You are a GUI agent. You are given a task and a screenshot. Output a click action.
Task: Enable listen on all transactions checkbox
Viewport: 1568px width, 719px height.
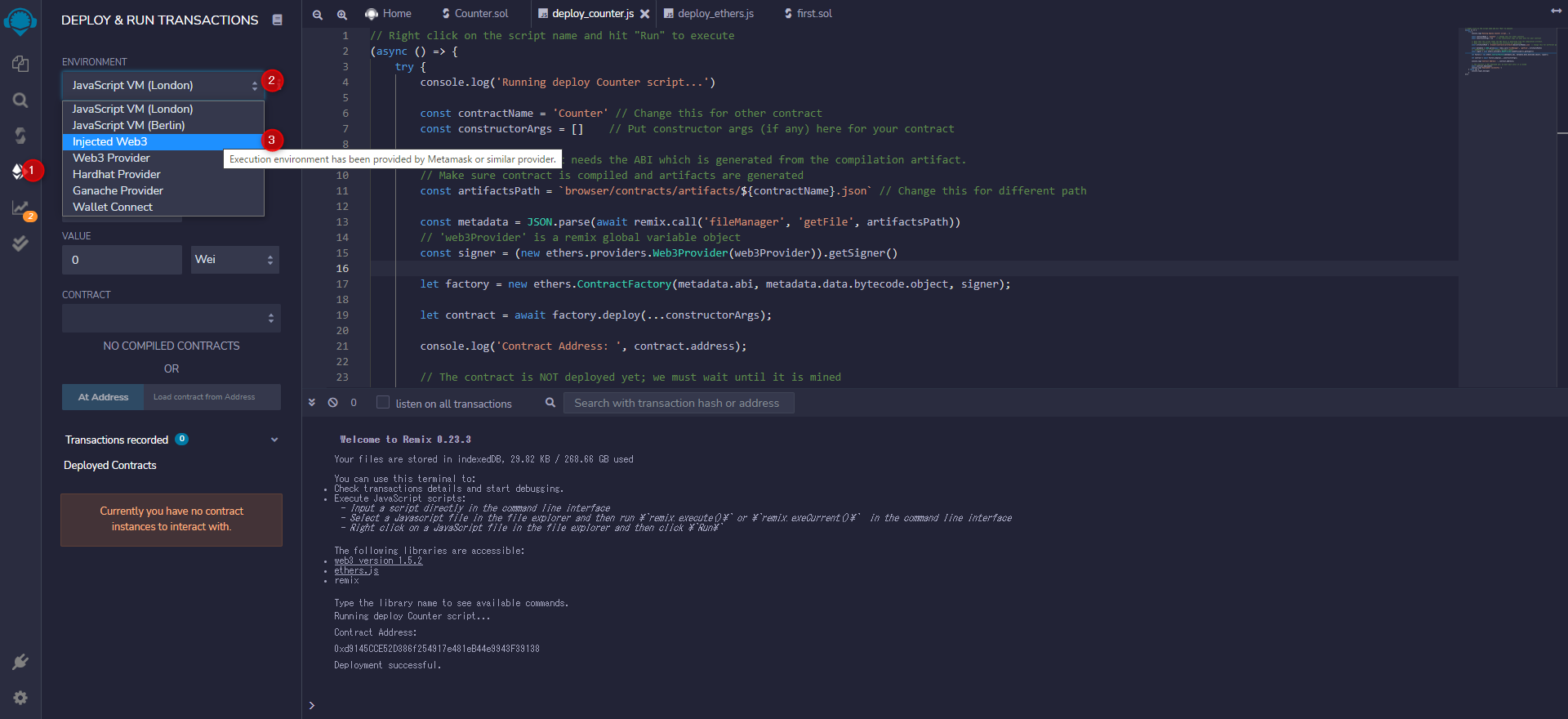pos(383,403)
